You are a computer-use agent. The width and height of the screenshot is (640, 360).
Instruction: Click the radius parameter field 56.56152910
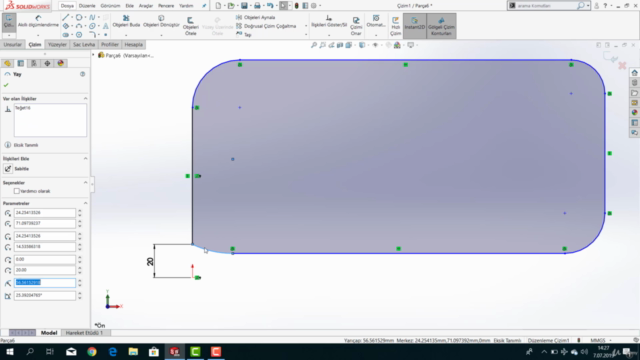tap(45, 282)
